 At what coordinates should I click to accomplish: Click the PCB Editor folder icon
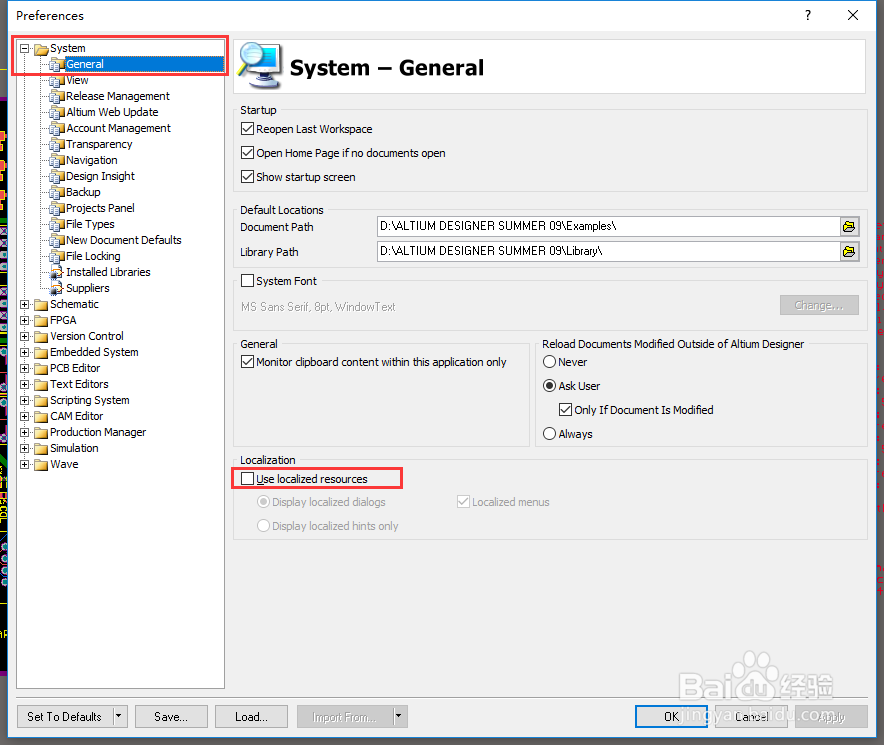(41, 369)
